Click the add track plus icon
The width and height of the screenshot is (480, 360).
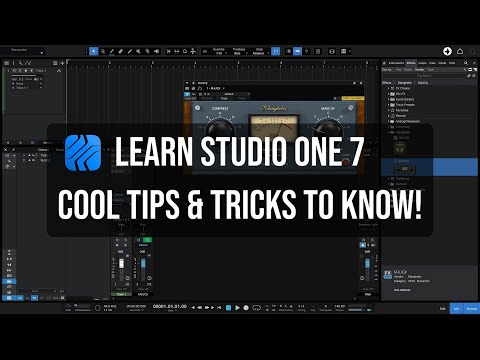[62, 63]
